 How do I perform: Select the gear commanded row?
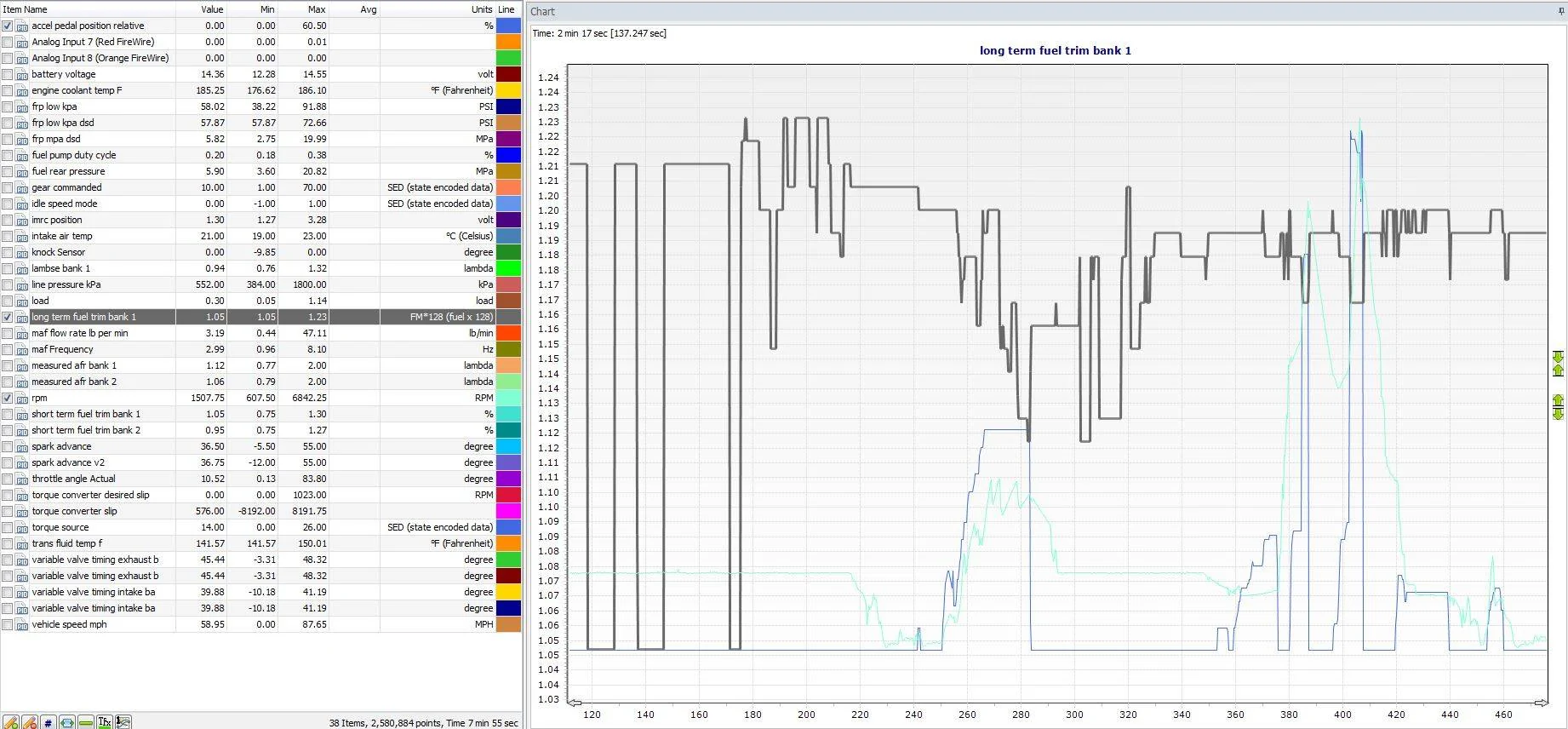(260, 187)
